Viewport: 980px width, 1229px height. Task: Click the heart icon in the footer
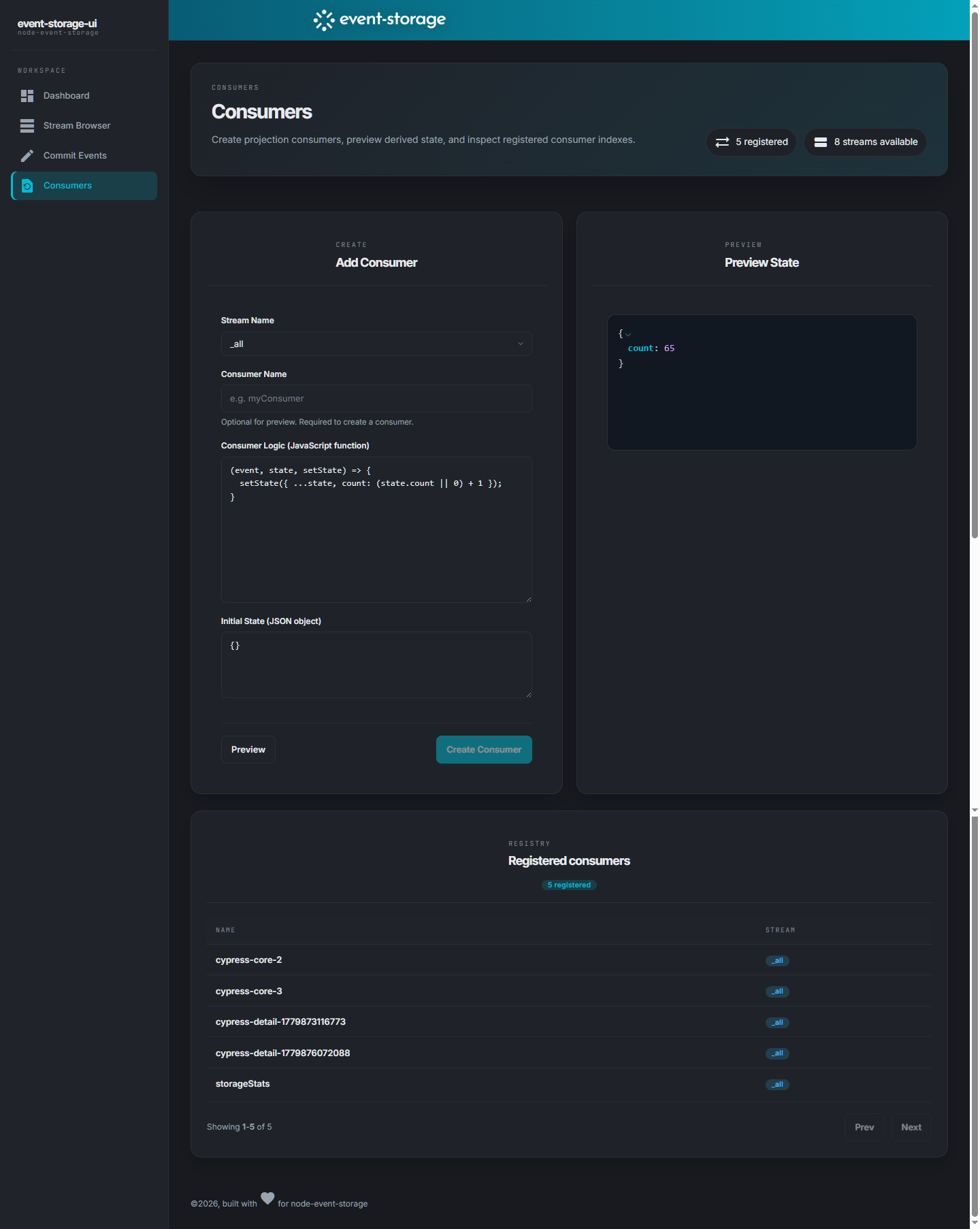click(267, 1198)
